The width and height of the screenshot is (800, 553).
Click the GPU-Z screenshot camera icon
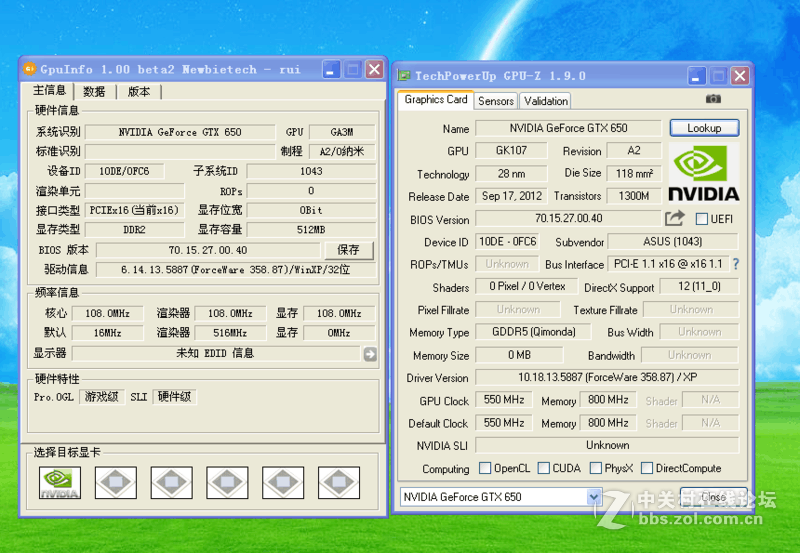coord(713,98)
